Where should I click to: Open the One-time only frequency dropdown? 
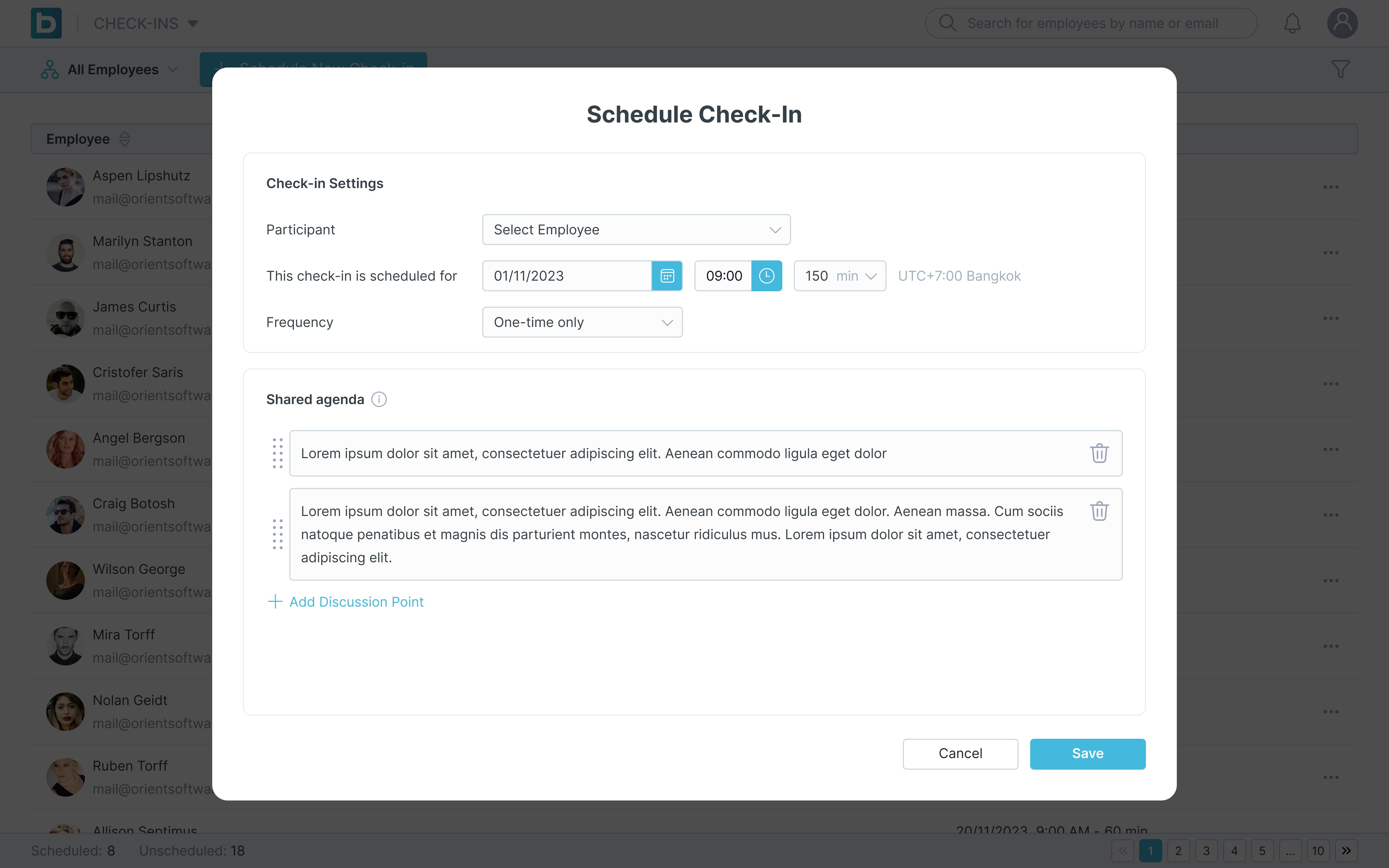click(582, 322)
